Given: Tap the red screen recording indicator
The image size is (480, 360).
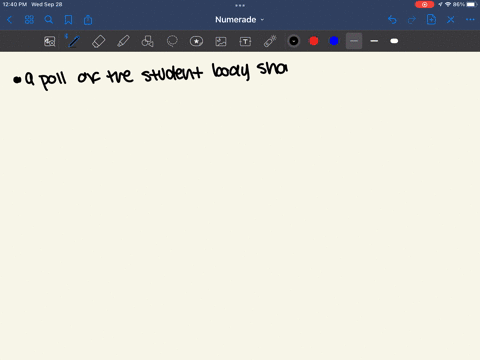Looking at the screenshot, I should tap(424, 4).
